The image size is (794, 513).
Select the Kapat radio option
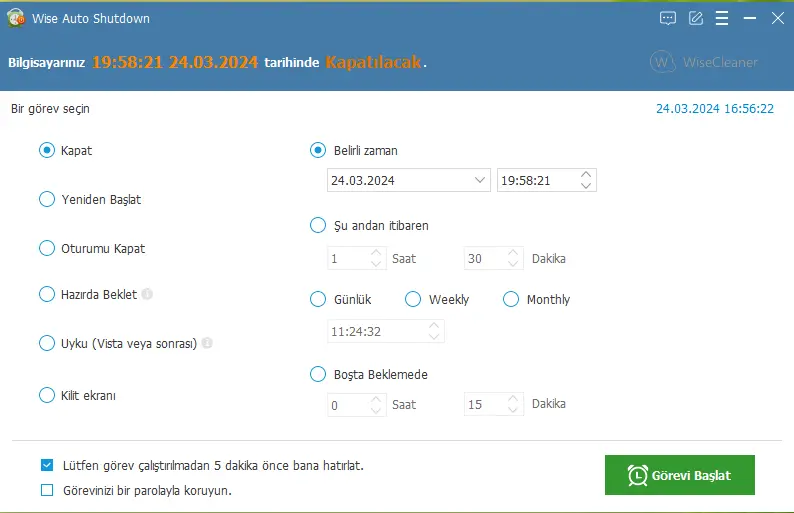[47, 150]
